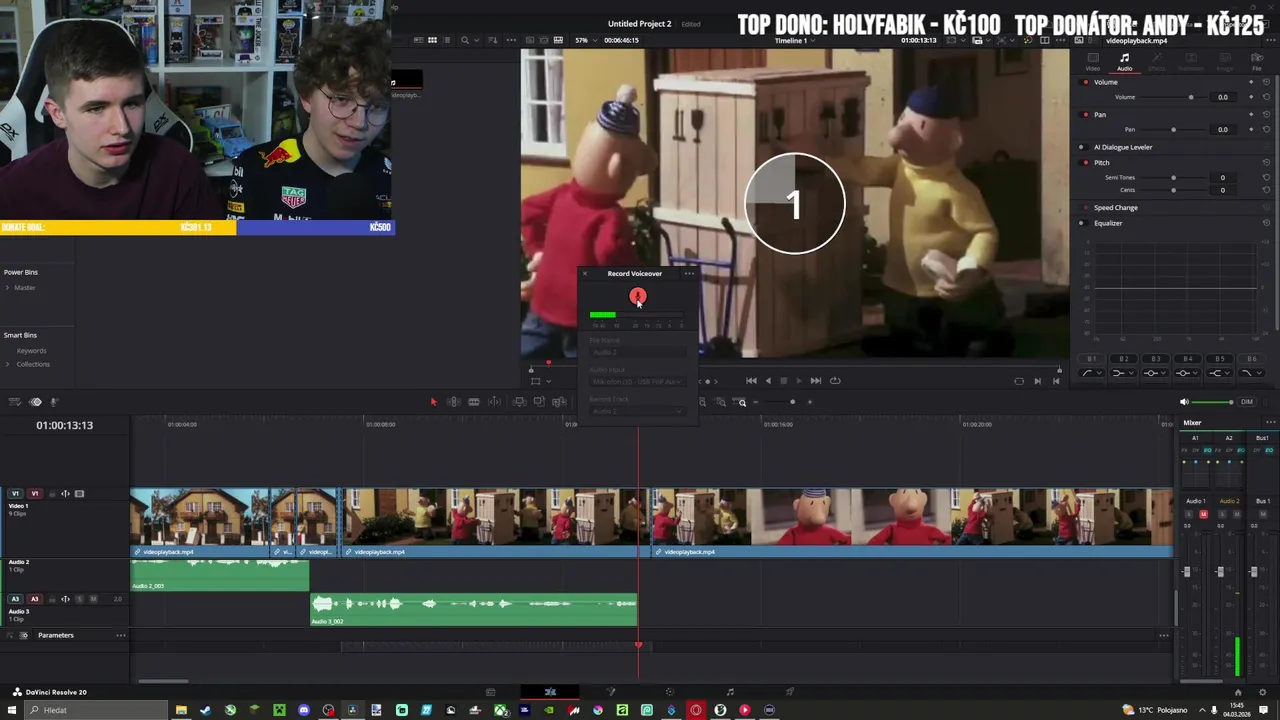Add keyframe for Pan section

pyautogui.click(x=1251, y=114)
